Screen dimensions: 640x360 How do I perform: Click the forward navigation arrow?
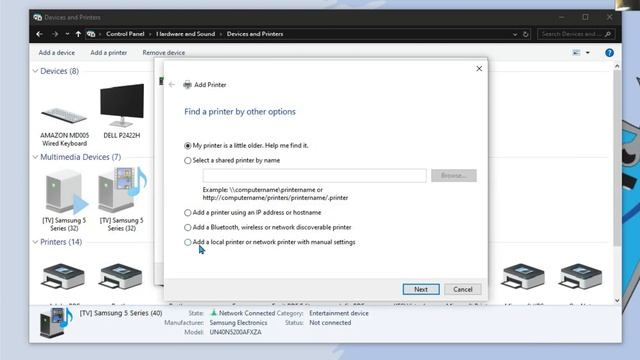click(x=55, y=34)
